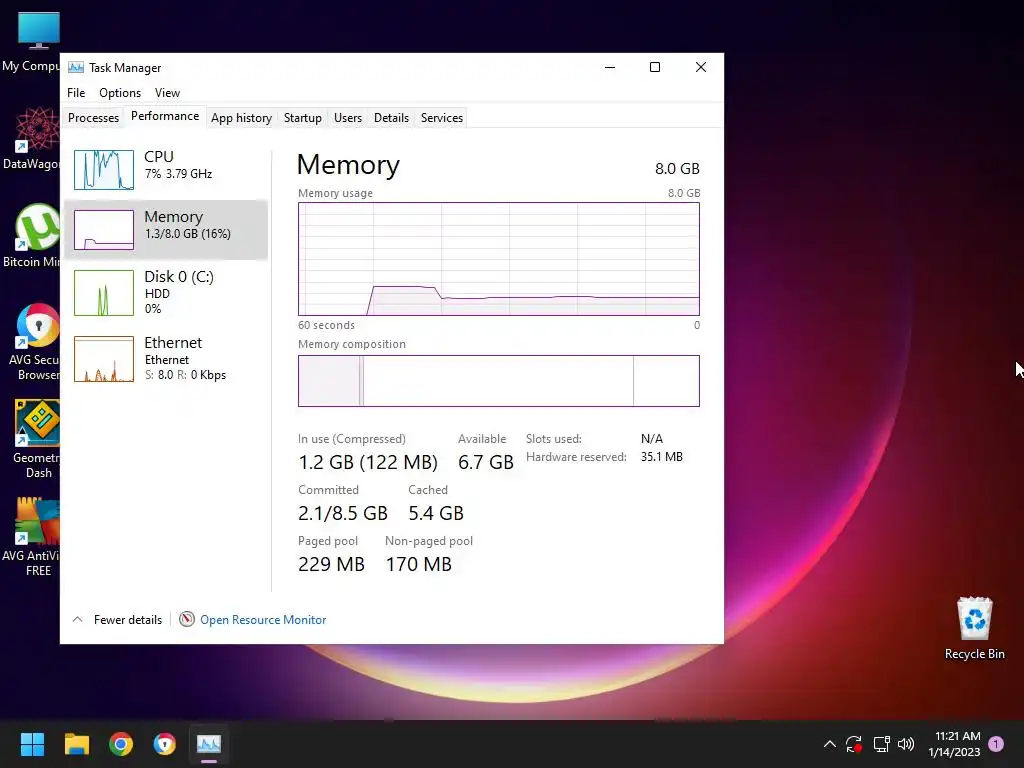Click Open Resource Monitor link
1024x768 pixels.
(263, 620)
